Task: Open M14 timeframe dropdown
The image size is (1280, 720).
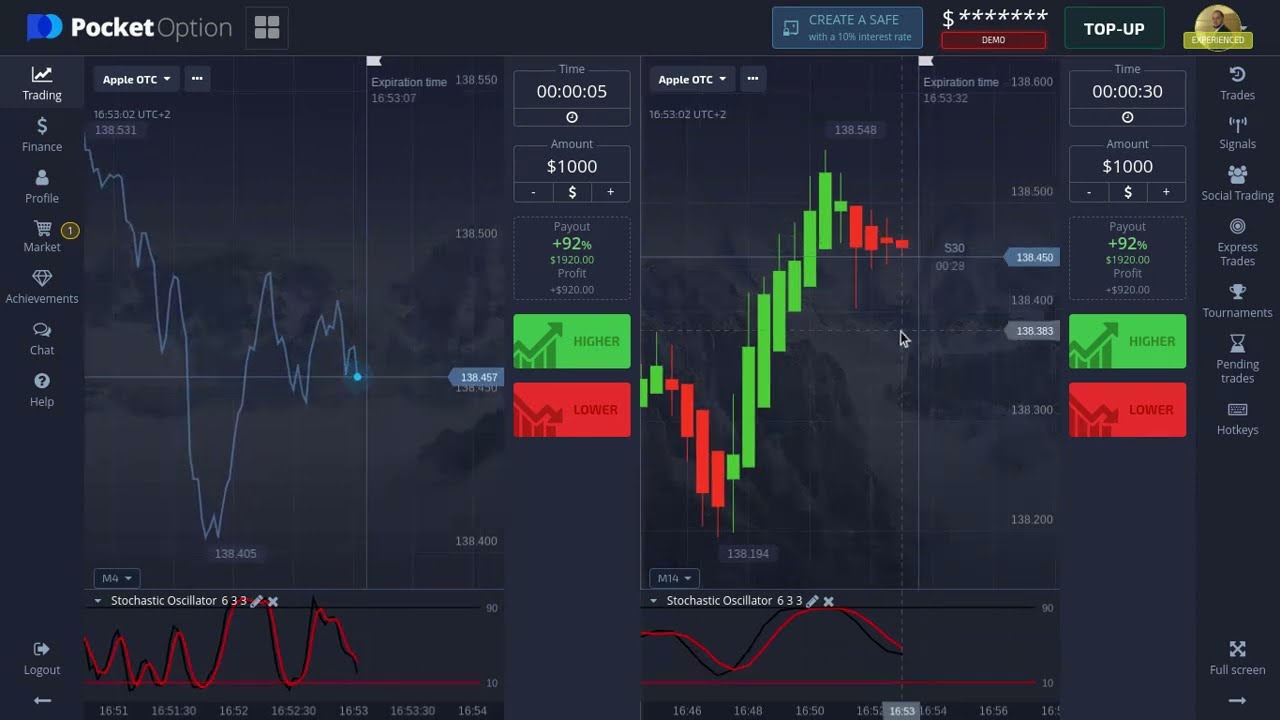Action: click(674, 578)
